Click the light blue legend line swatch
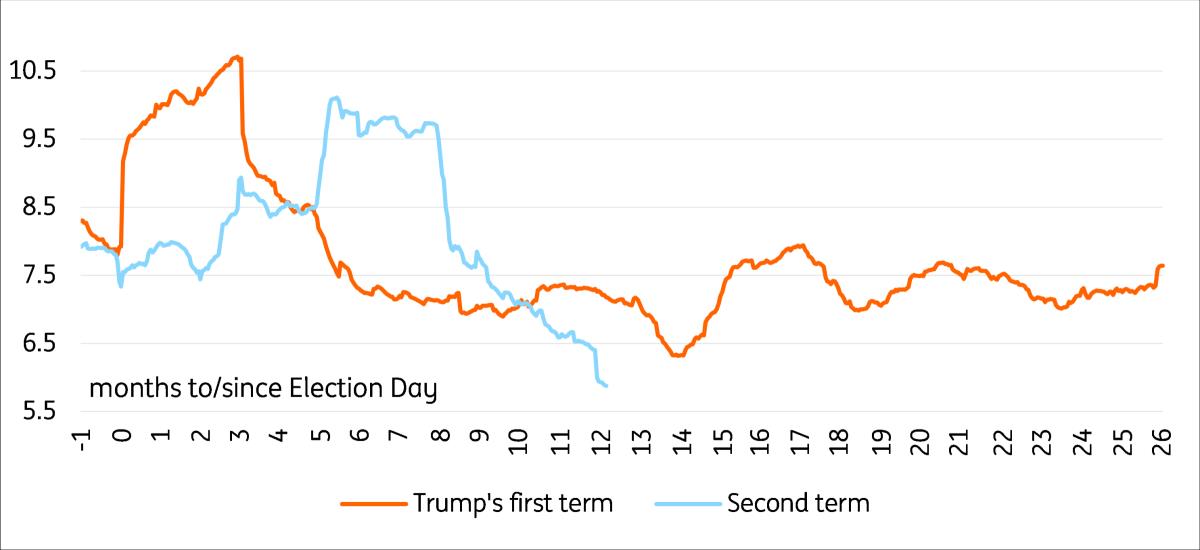Screen dimensions: 1200x550 (685, 502)
